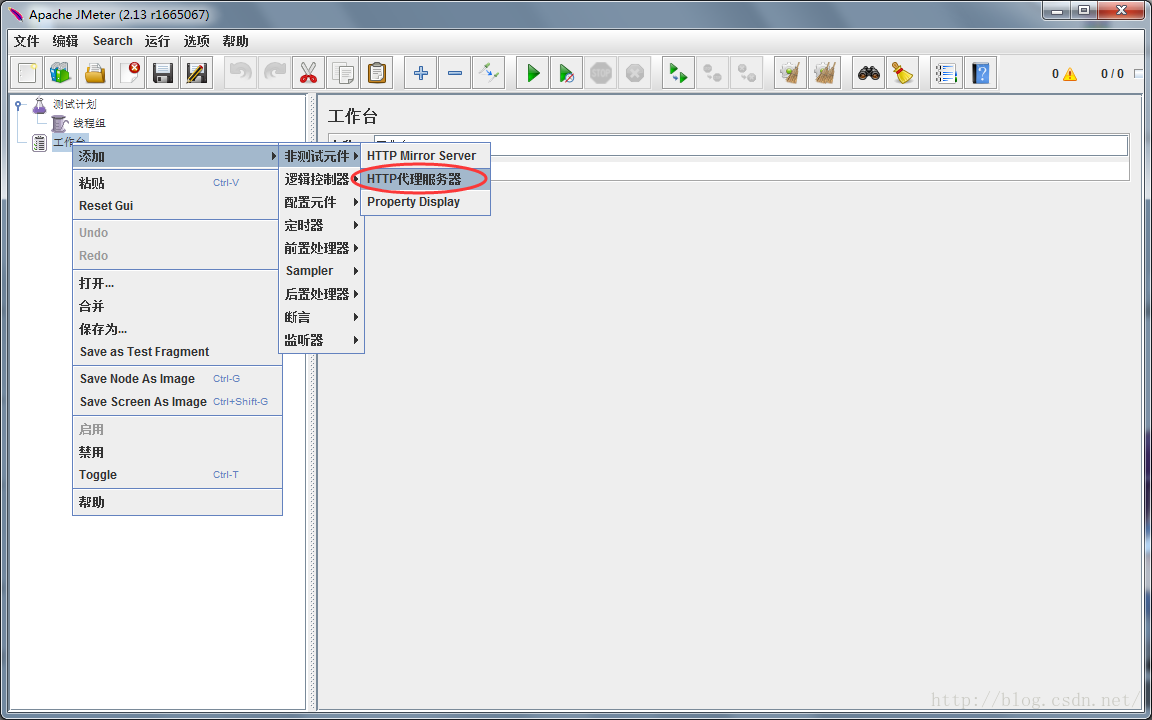
Task: Open the Function Helper list icon
Action: pyautogui.click(x=946, y=73)
